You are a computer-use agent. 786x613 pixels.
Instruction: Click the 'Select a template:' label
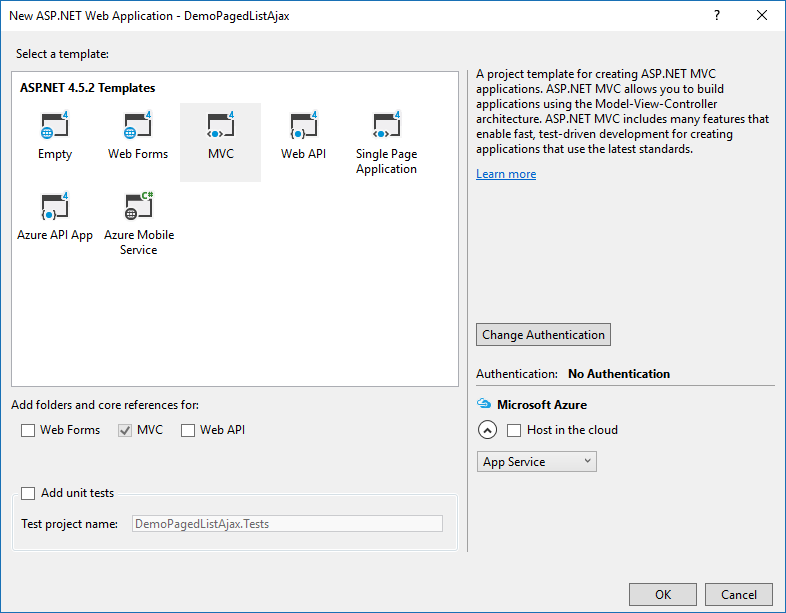tap(62, 54)
